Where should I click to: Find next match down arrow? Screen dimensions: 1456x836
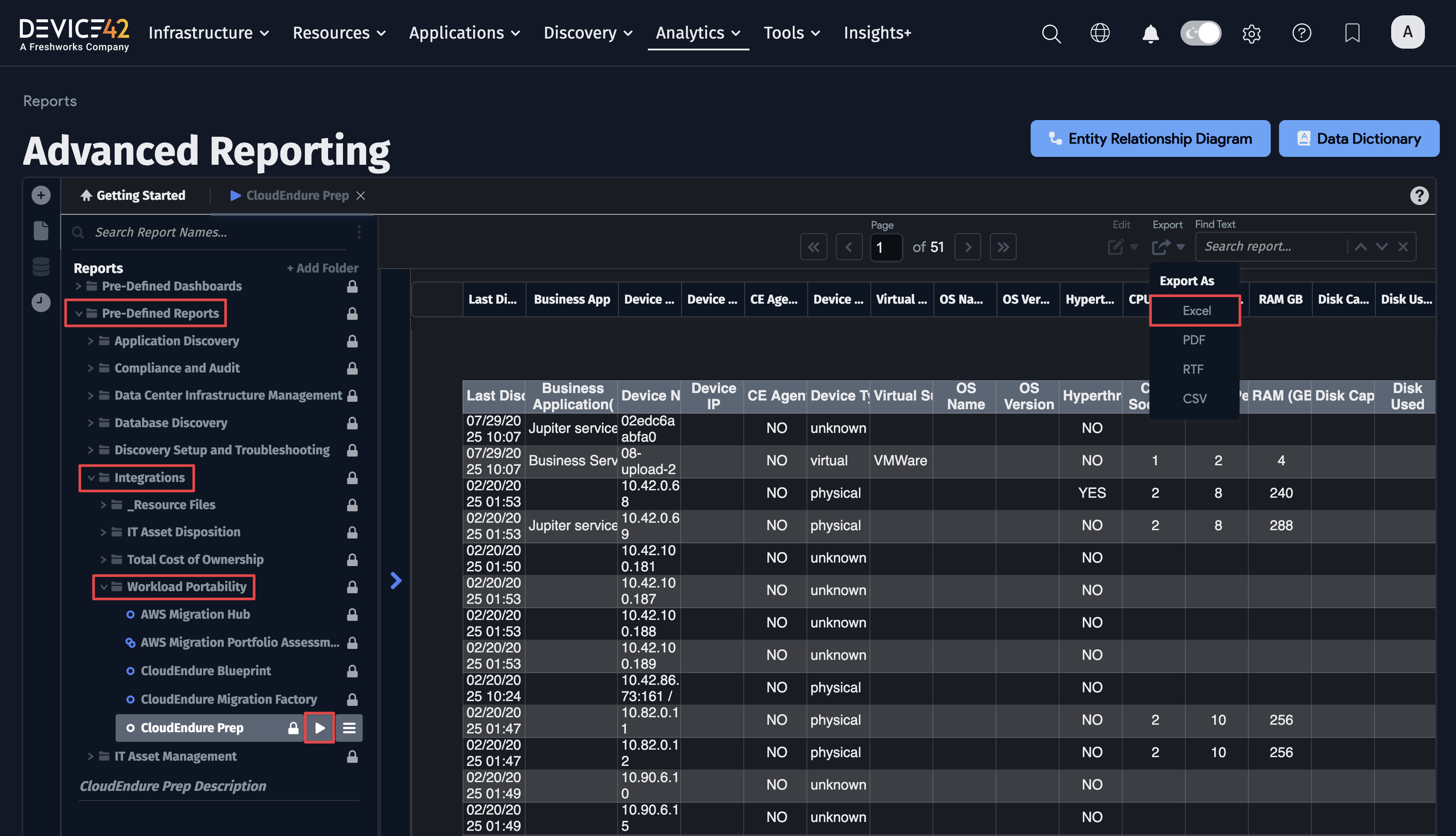(1382, 247)
